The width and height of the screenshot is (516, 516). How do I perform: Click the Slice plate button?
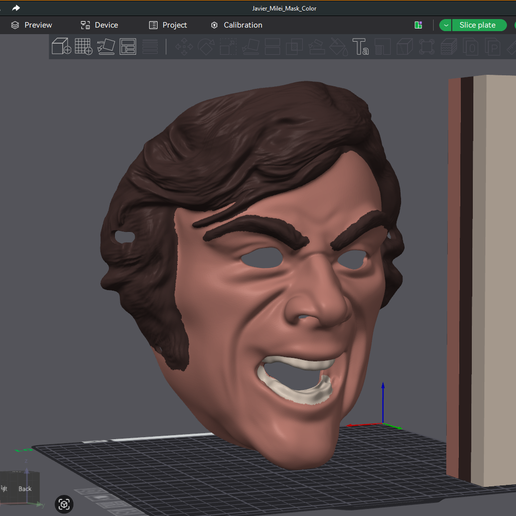coord(479,25)
